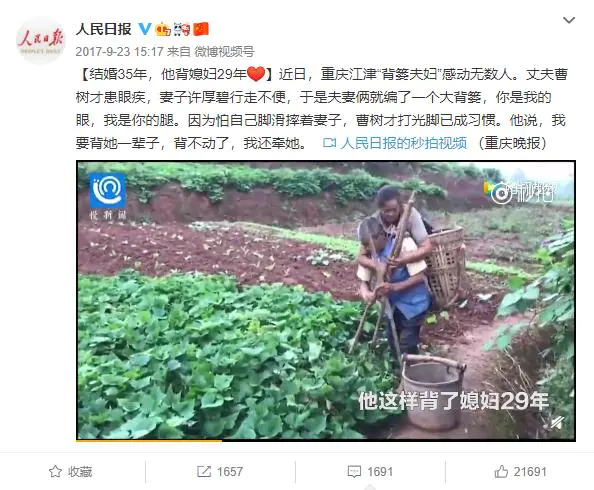This screenshot has width=594, height=490.
Task: Repost the post showing 1657 shares
Action: [220, 472]
